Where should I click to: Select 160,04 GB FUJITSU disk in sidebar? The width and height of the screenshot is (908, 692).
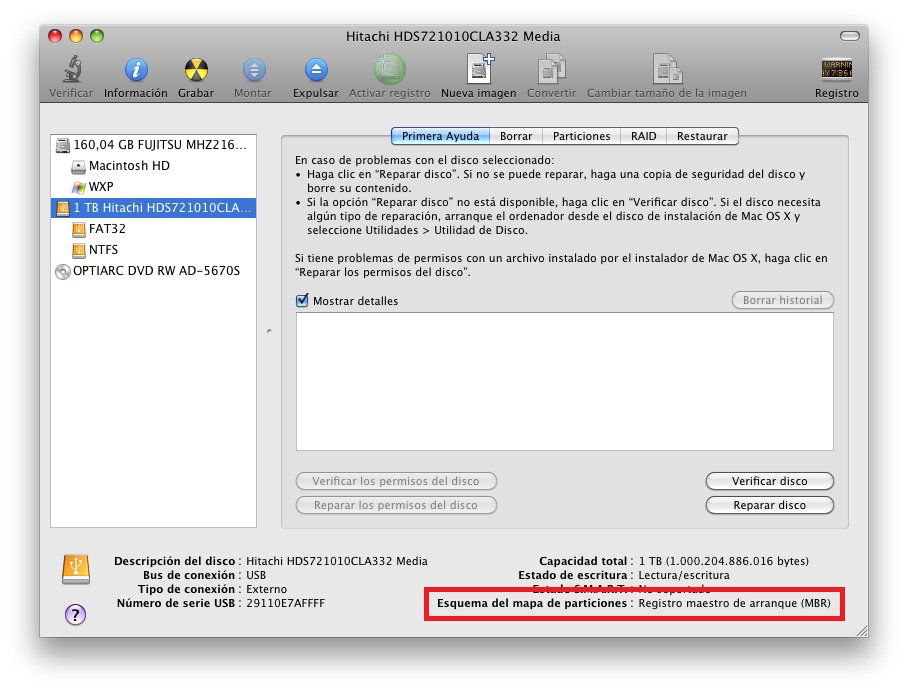153,145
